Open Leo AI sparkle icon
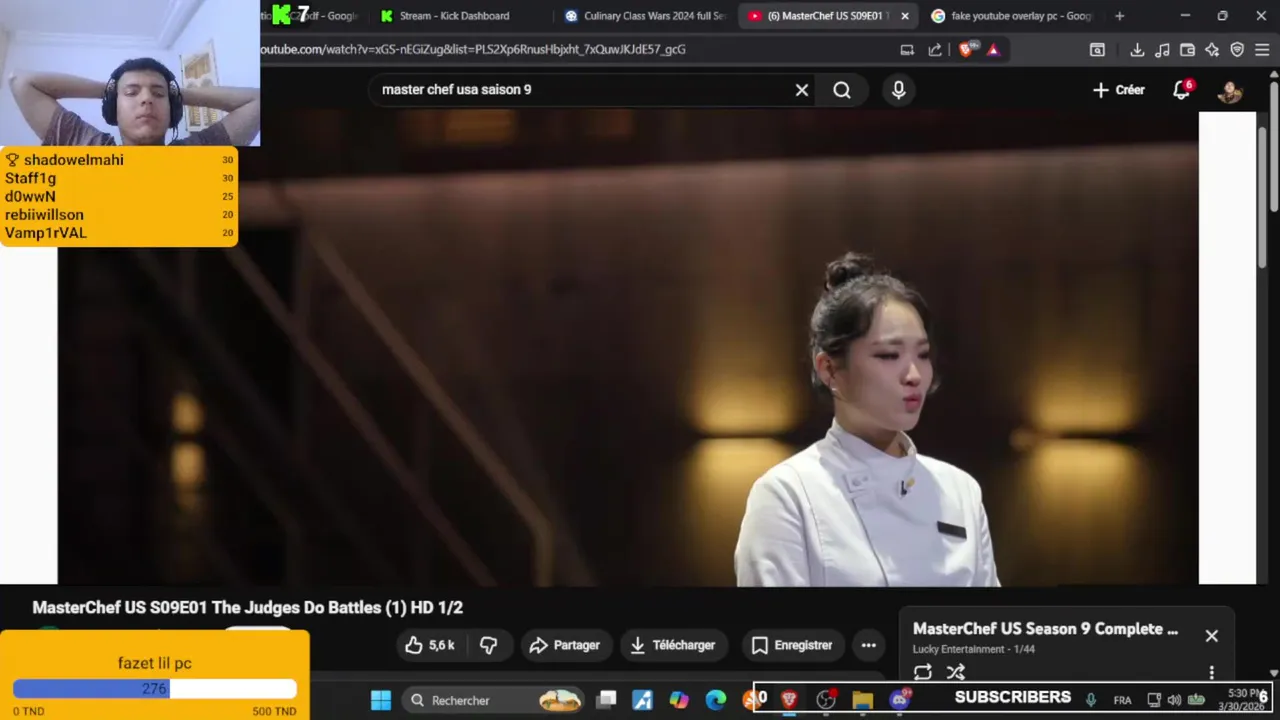This screenshot has width=1280, height=720. pyautogui.click(x=1212, y=49)
